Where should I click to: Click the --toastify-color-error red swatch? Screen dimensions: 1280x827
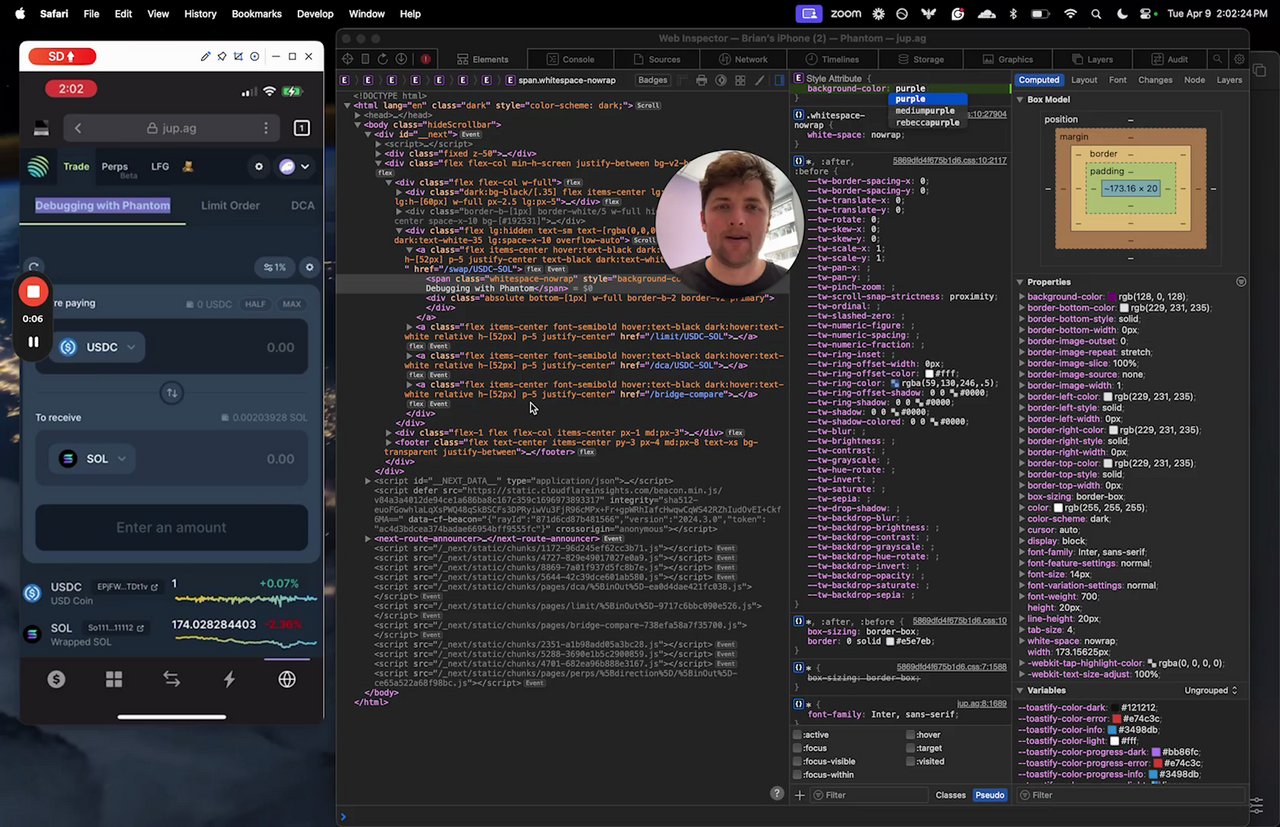(x=1116, y=719)
